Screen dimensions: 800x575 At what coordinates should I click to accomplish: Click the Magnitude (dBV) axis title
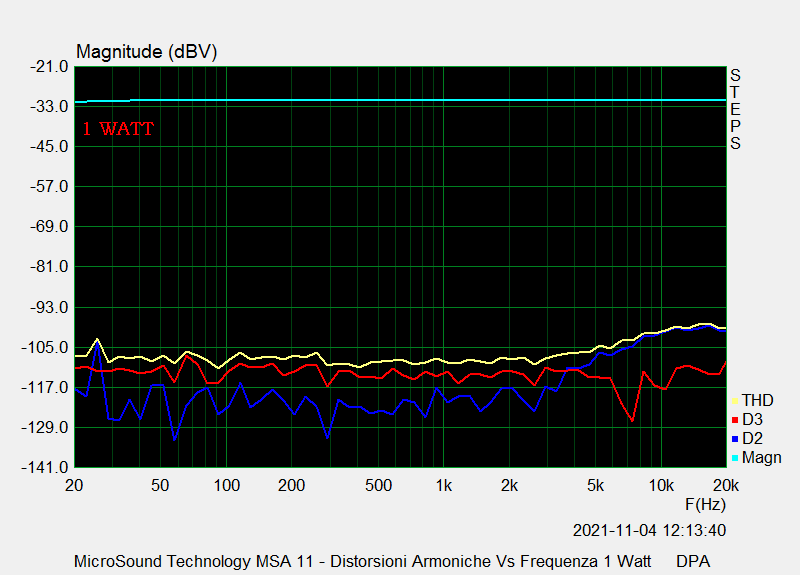pyautogui.click(x=147, y=52)
